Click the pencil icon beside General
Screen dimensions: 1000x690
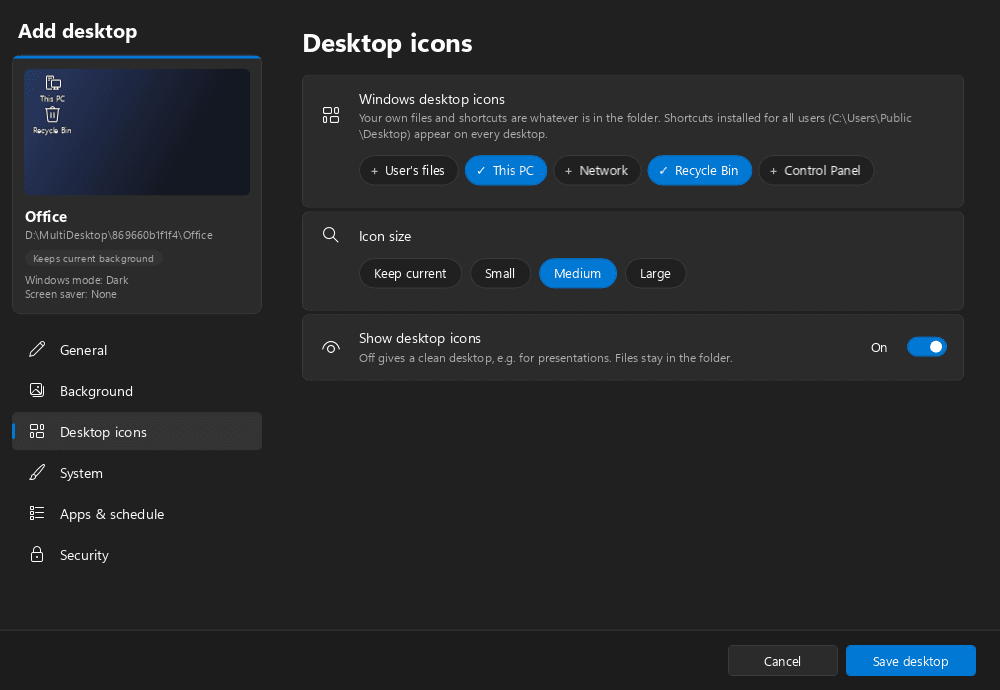[x=37, y=349]
